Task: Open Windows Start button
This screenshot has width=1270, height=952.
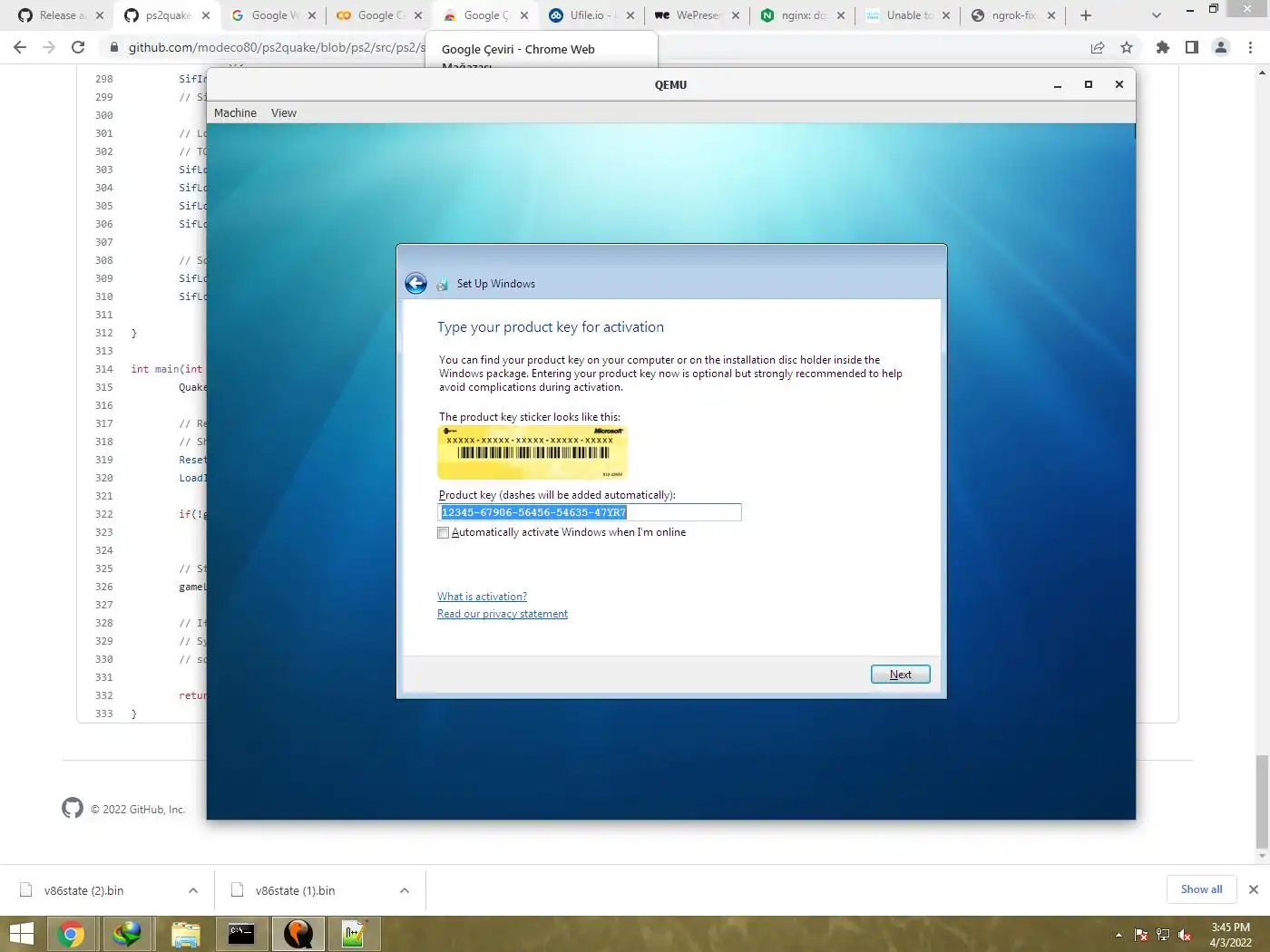Action: tap(21, 934)
